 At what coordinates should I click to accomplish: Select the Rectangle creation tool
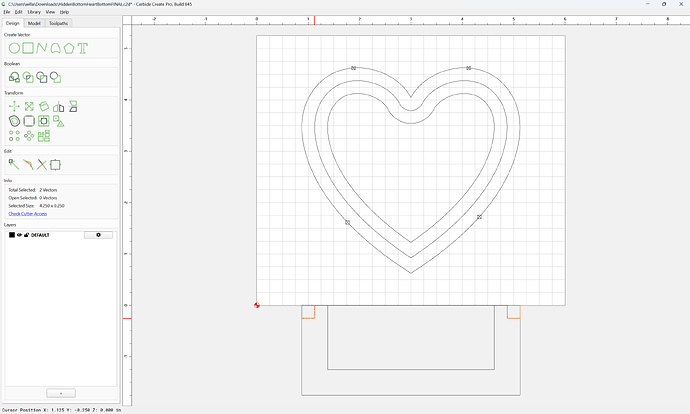click(28, 48)
